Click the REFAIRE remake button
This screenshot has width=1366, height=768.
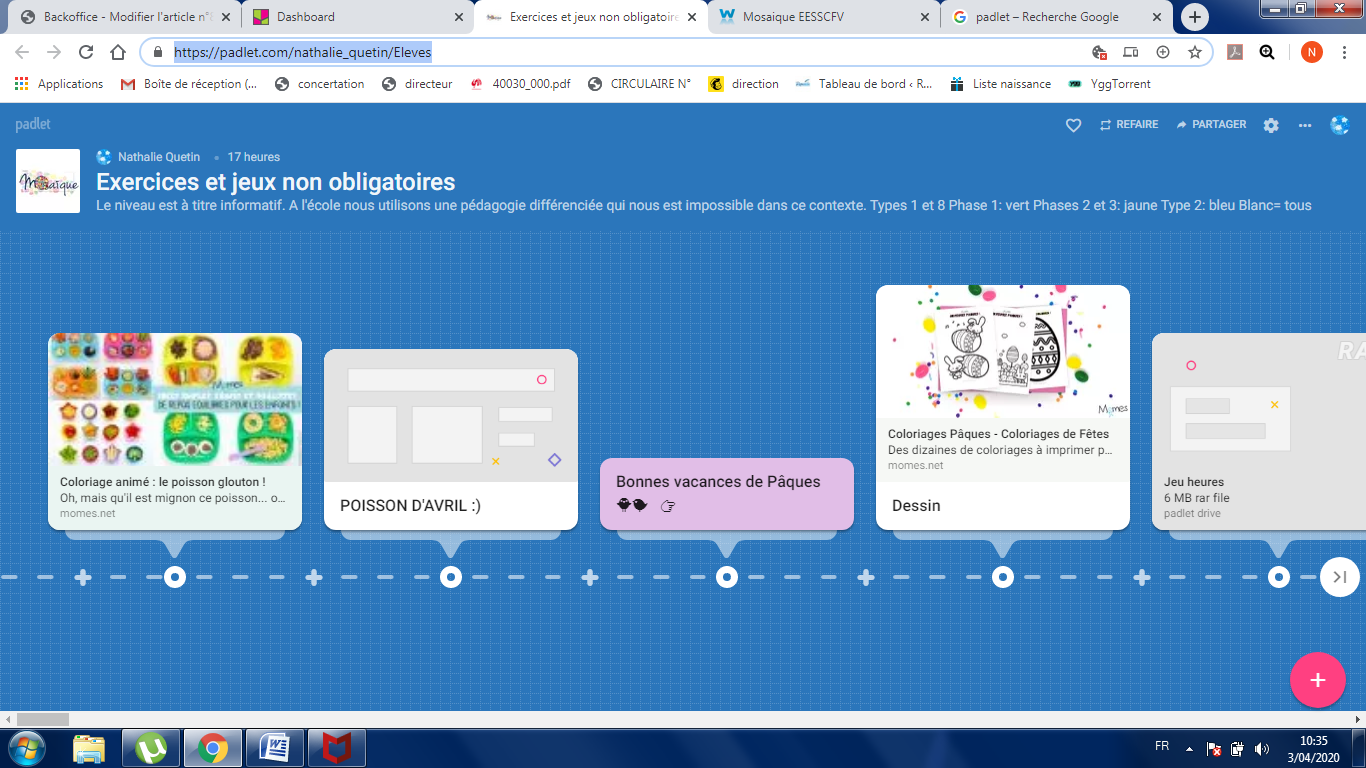1129,125
